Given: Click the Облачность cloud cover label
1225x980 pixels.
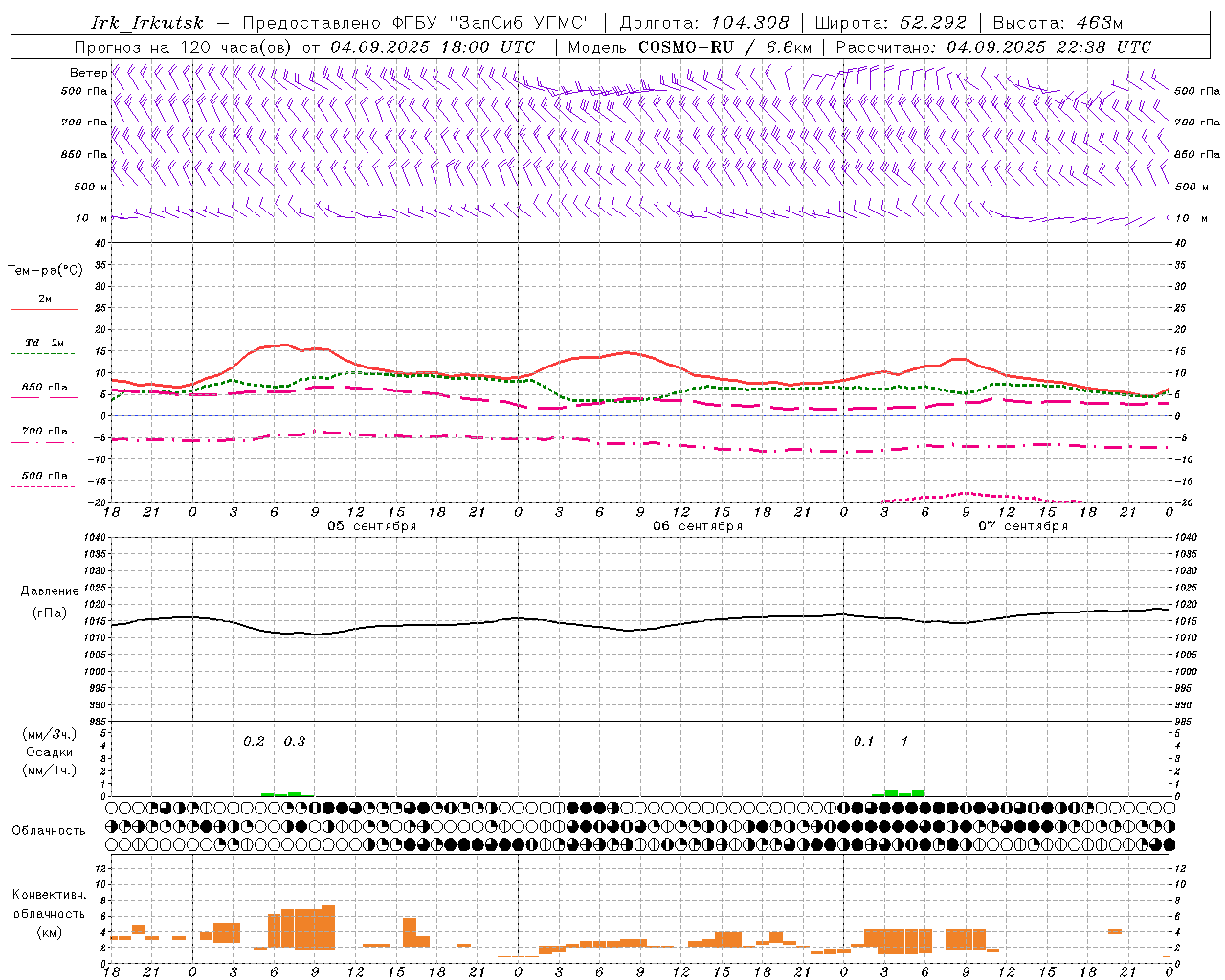Looking at the screenshot, I should [49, 831].
